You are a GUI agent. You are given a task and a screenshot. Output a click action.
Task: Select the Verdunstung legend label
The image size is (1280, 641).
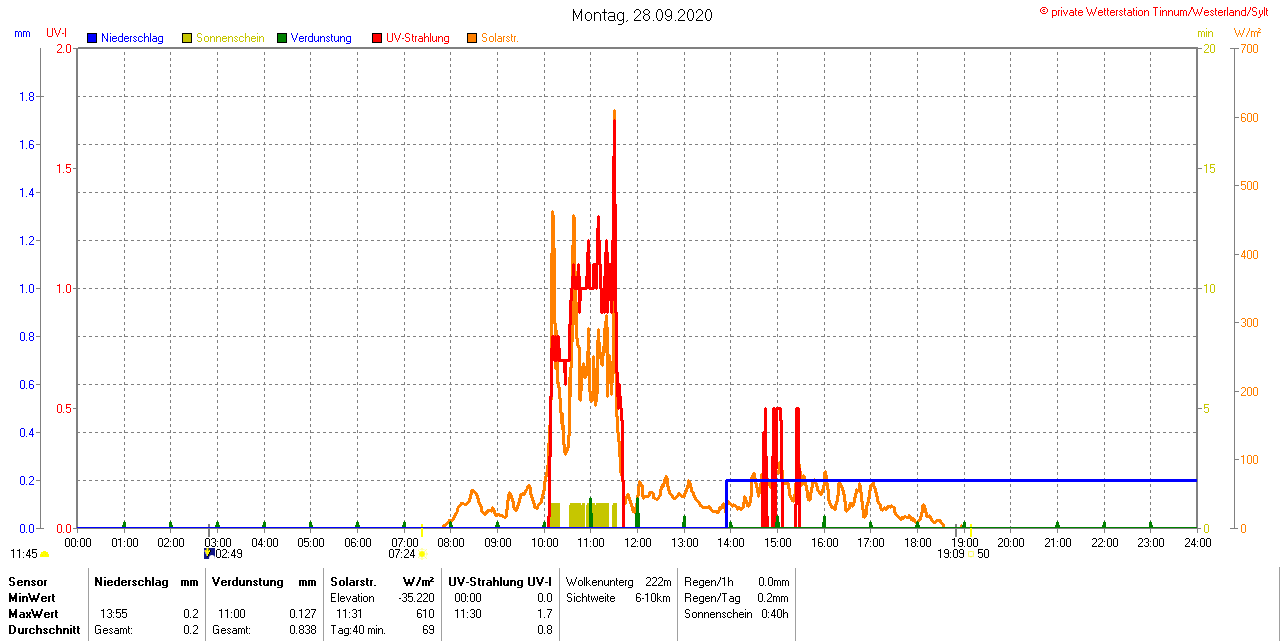[321, 38]
